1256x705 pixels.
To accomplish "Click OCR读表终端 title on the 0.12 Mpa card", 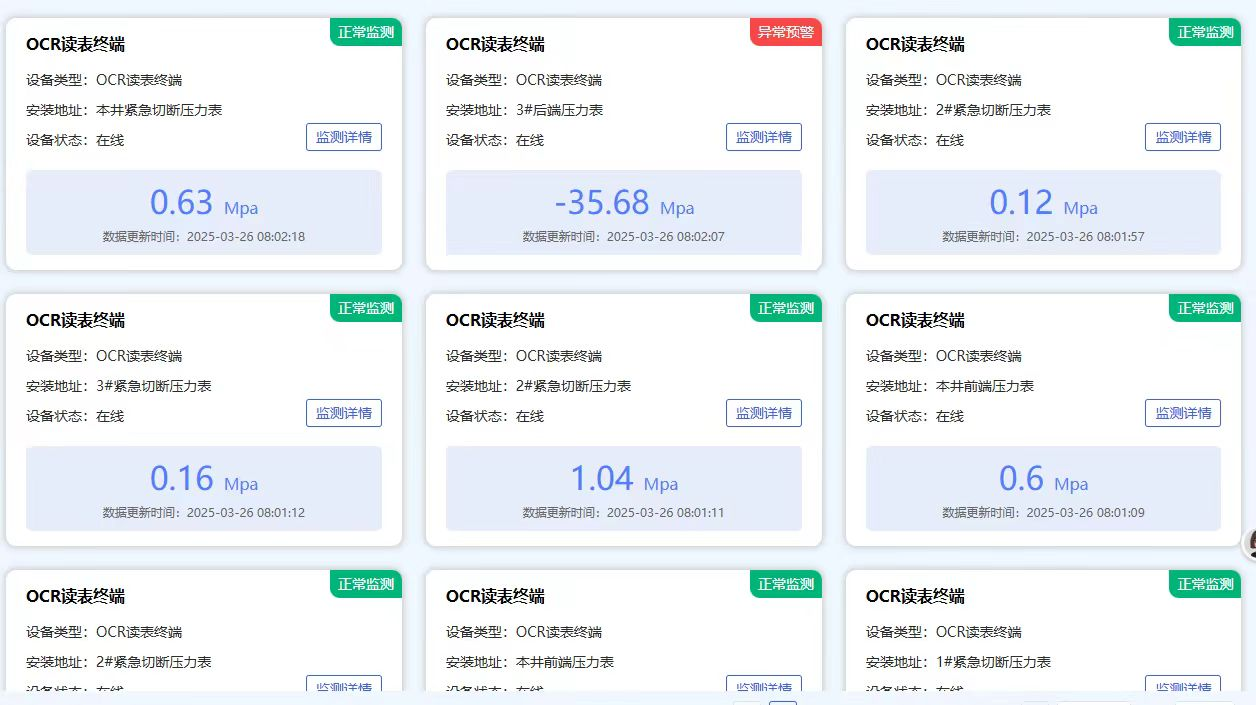I will [915, 44].
